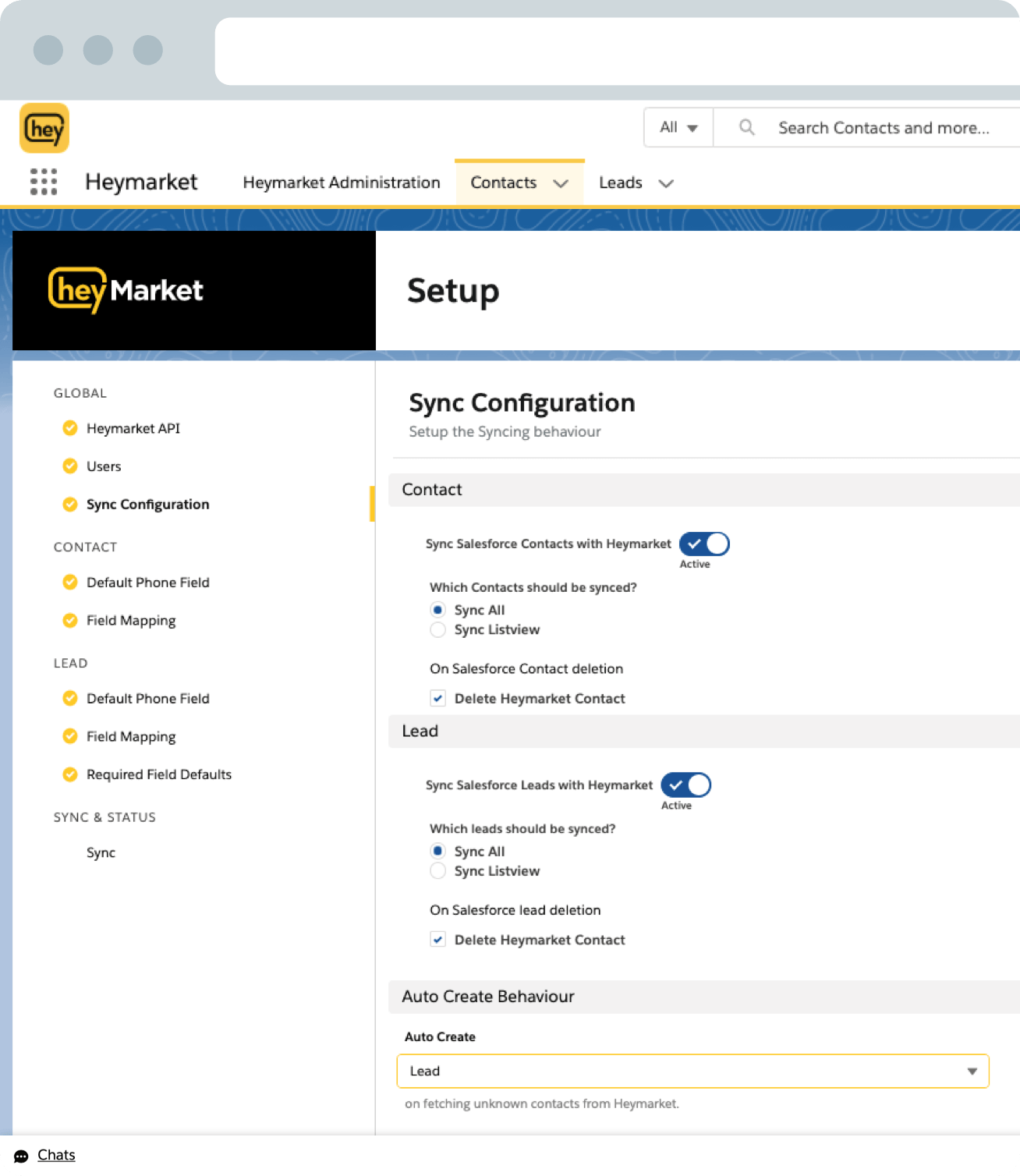Uncheck Delete Heymarket Contact on Contact deletion
Image resolution: width=1020 pixels, height=1176 pixels.
tap(438, 699)
